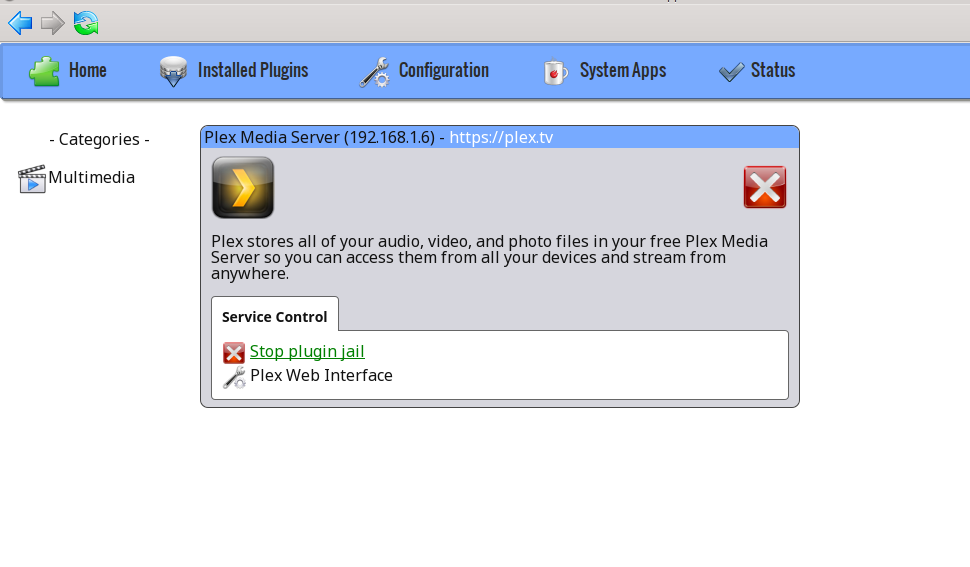
Task: Click the wrench icon beside Plex Web Interface
Action: pyautogui.click(x=234, y=377)
